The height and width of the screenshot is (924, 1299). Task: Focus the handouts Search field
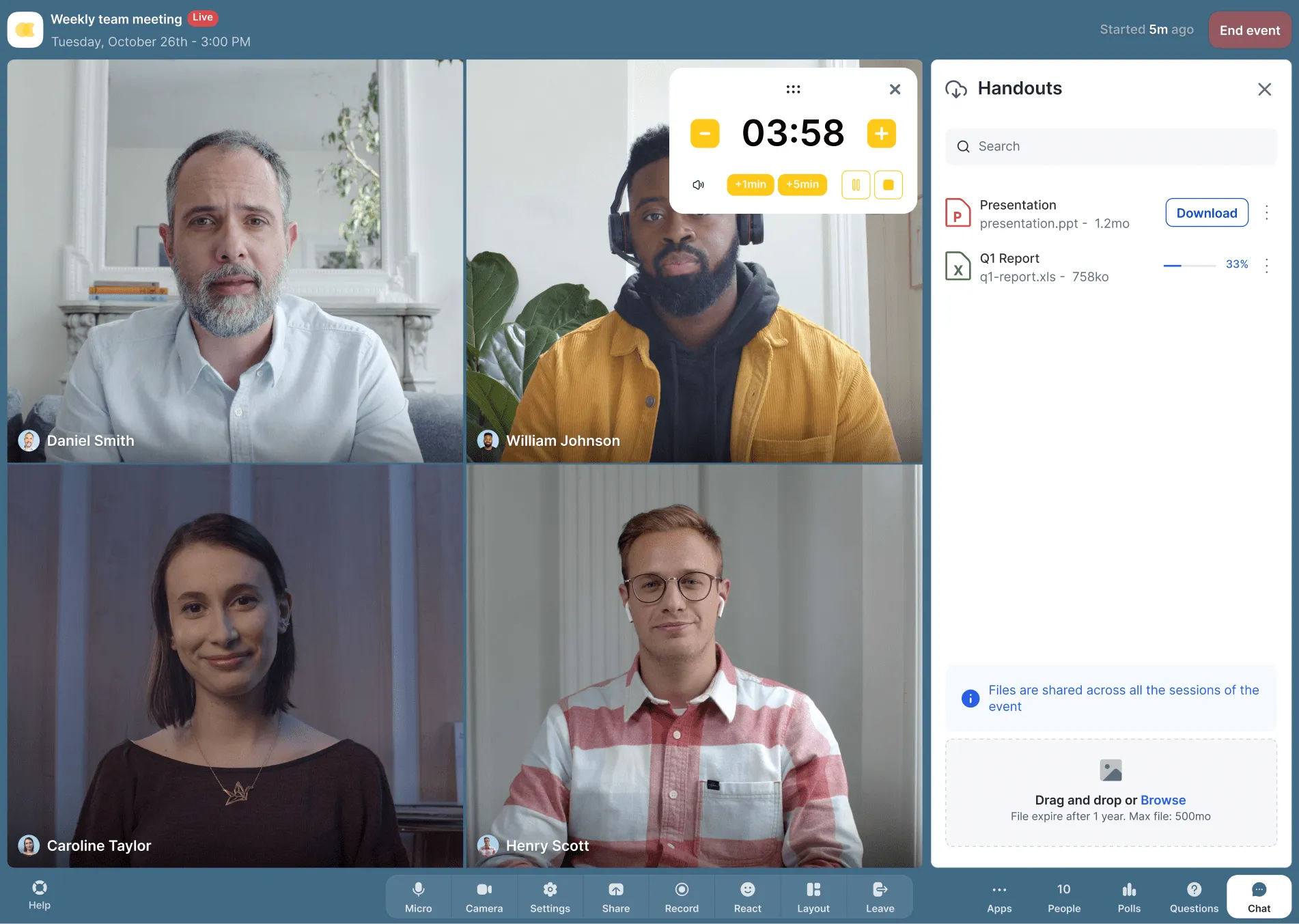pyautogui.click(x=1111, y=146)
